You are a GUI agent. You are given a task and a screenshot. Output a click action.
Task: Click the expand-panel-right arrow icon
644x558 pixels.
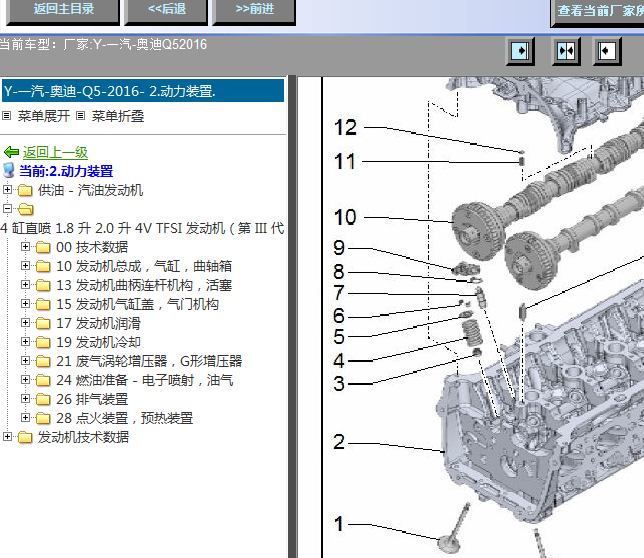pos(520,51)
